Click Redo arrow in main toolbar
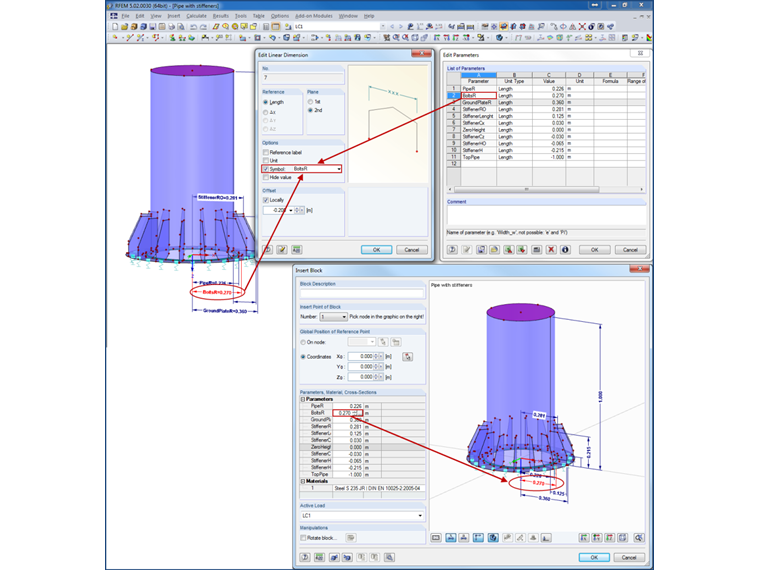Screen dimensions: 760x570 [203, 27]
